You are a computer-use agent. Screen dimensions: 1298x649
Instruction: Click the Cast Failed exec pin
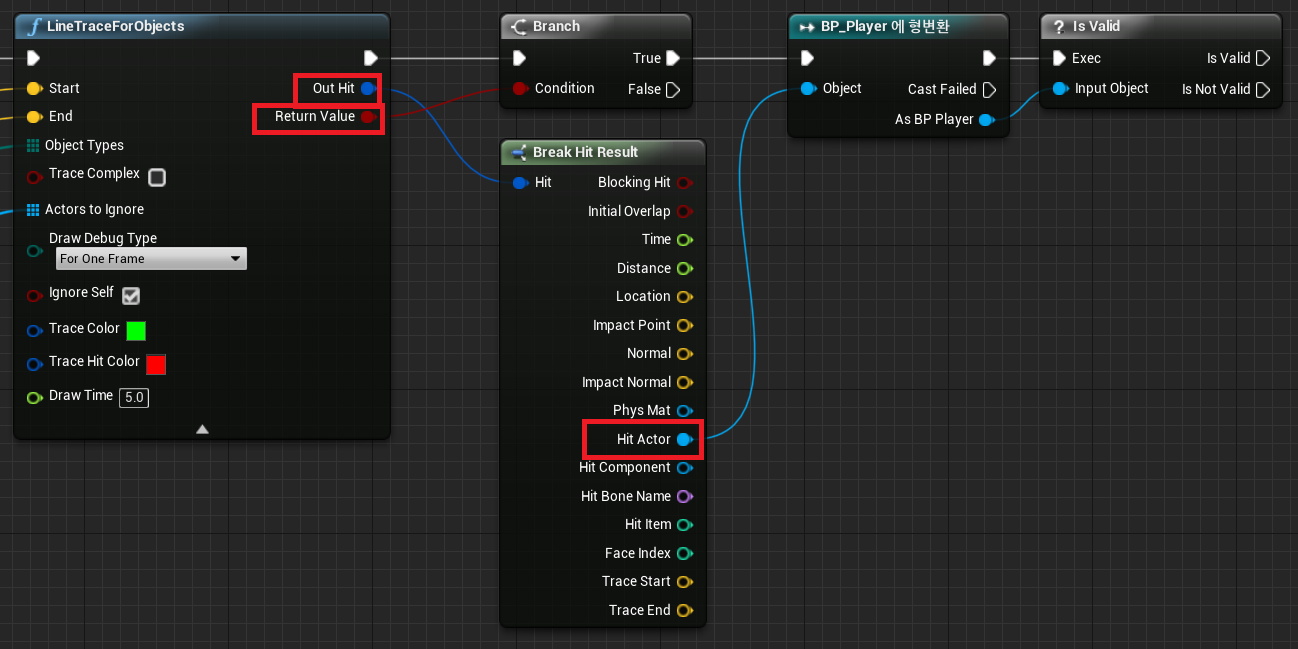[x=989, y=89]
